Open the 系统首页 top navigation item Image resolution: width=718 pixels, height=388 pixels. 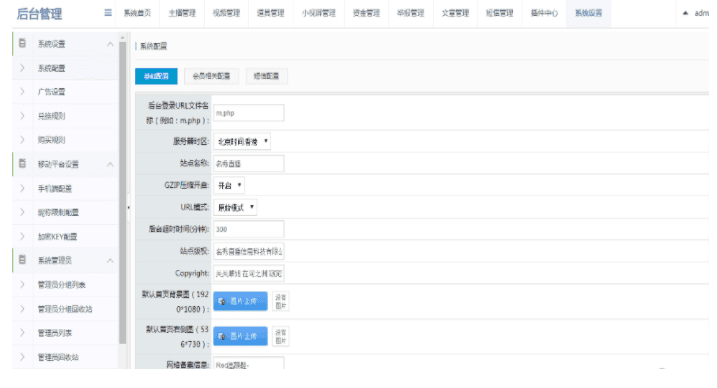(x=137, y=13)
